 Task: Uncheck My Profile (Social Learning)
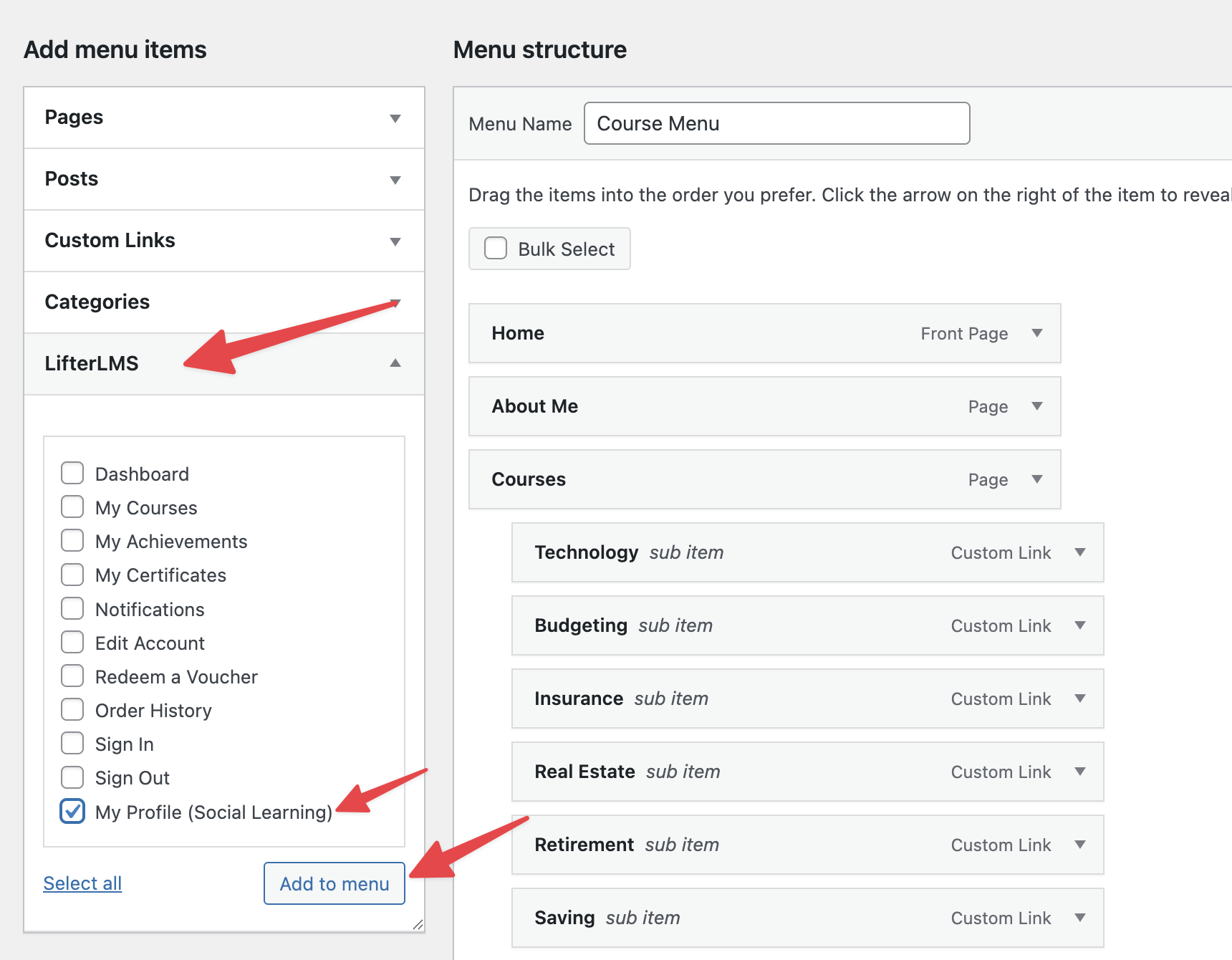72,811
